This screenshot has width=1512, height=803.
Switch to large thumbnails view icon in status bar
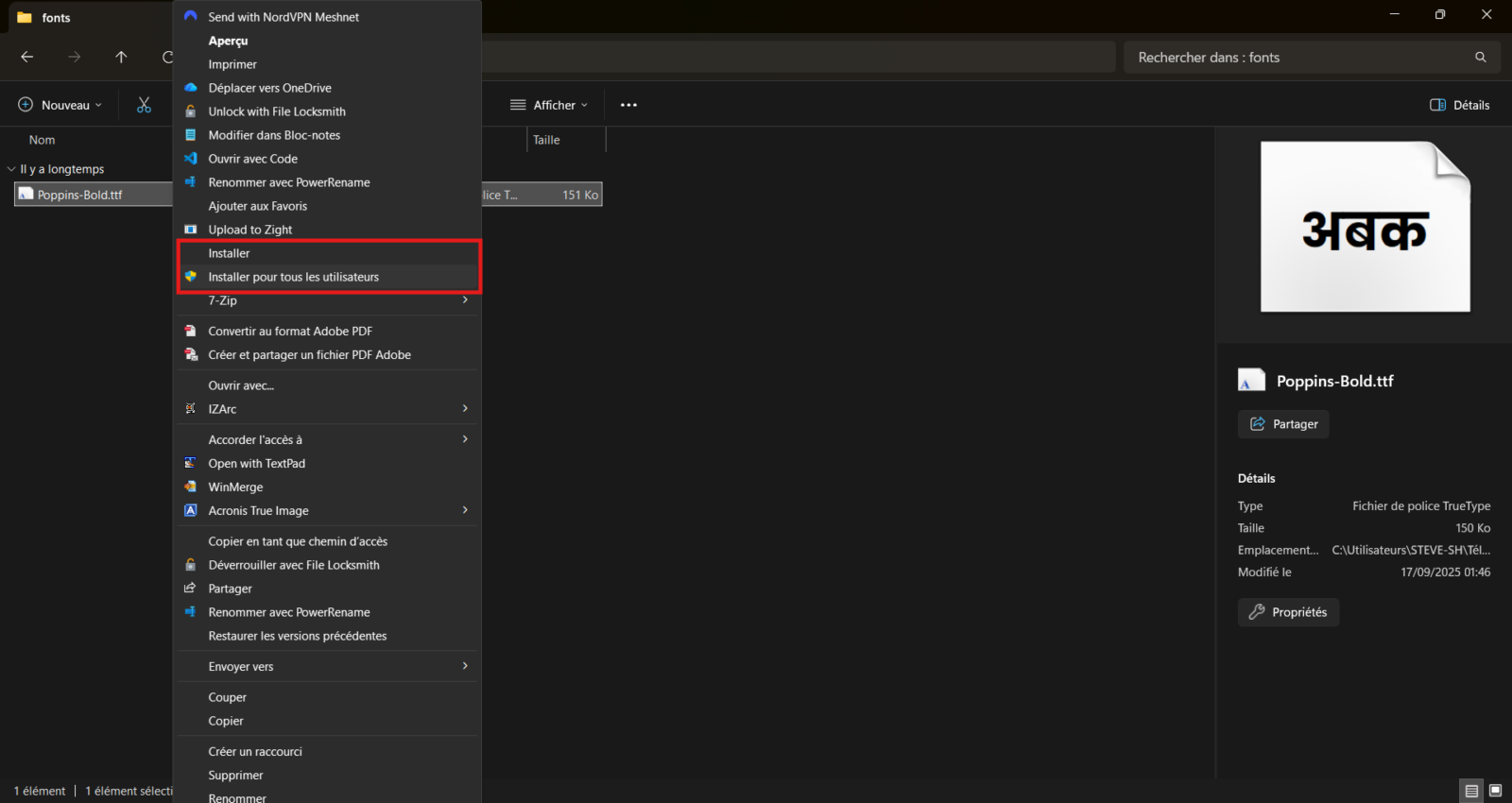(x=1495, y=791)
